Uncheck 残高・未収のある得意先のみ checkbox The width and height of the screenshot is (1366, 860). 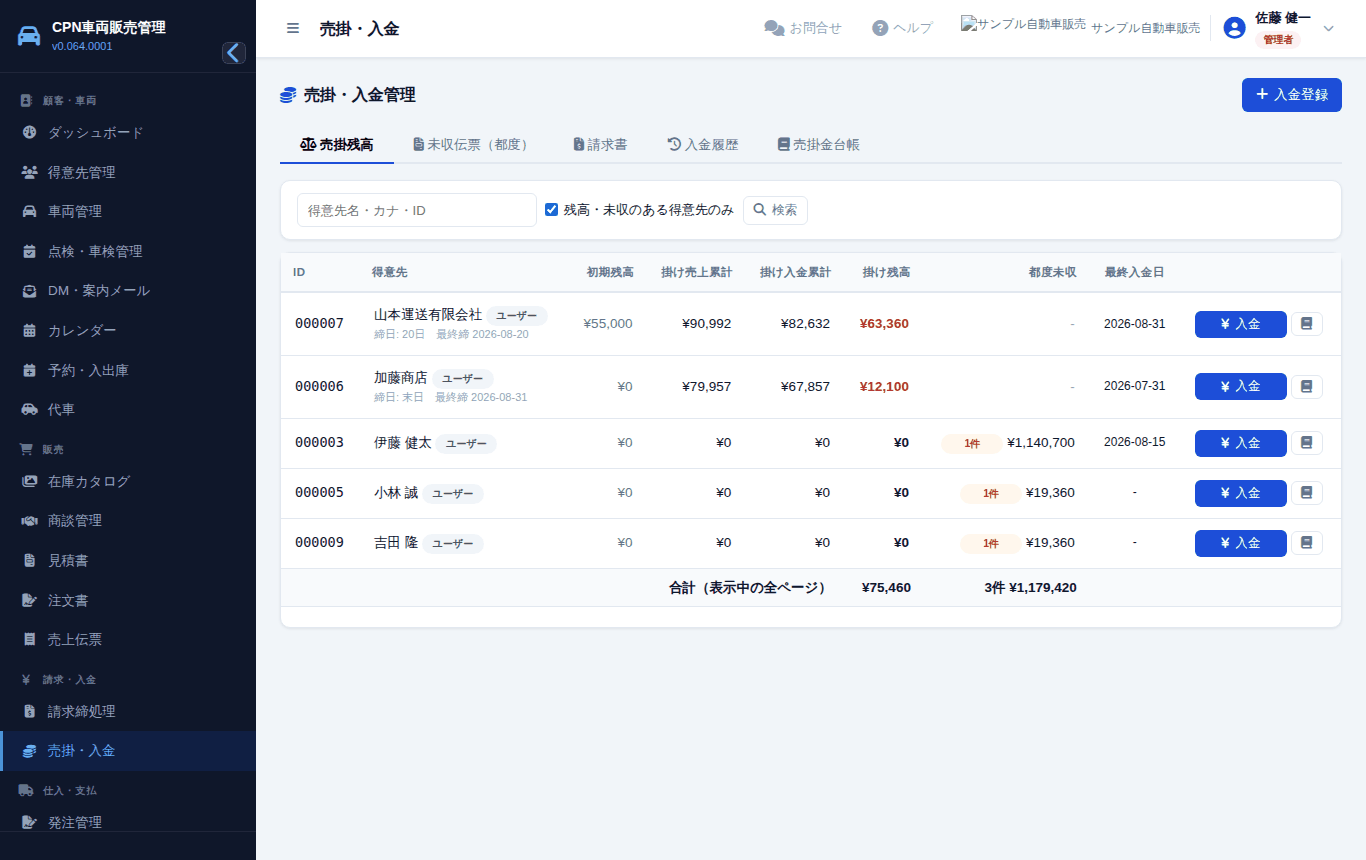551,210
